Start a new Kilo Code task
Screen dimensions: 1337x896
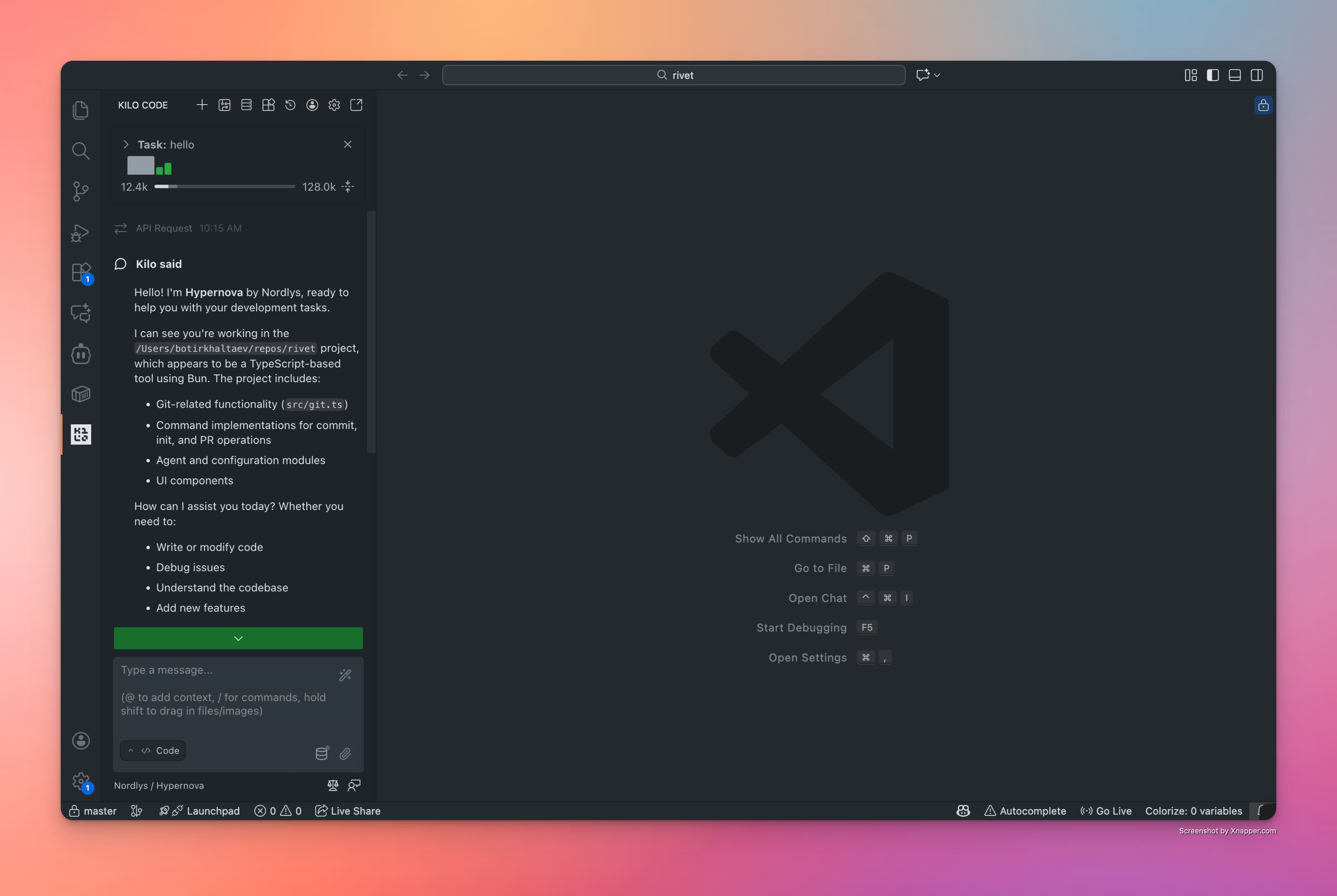click(202, 105)
